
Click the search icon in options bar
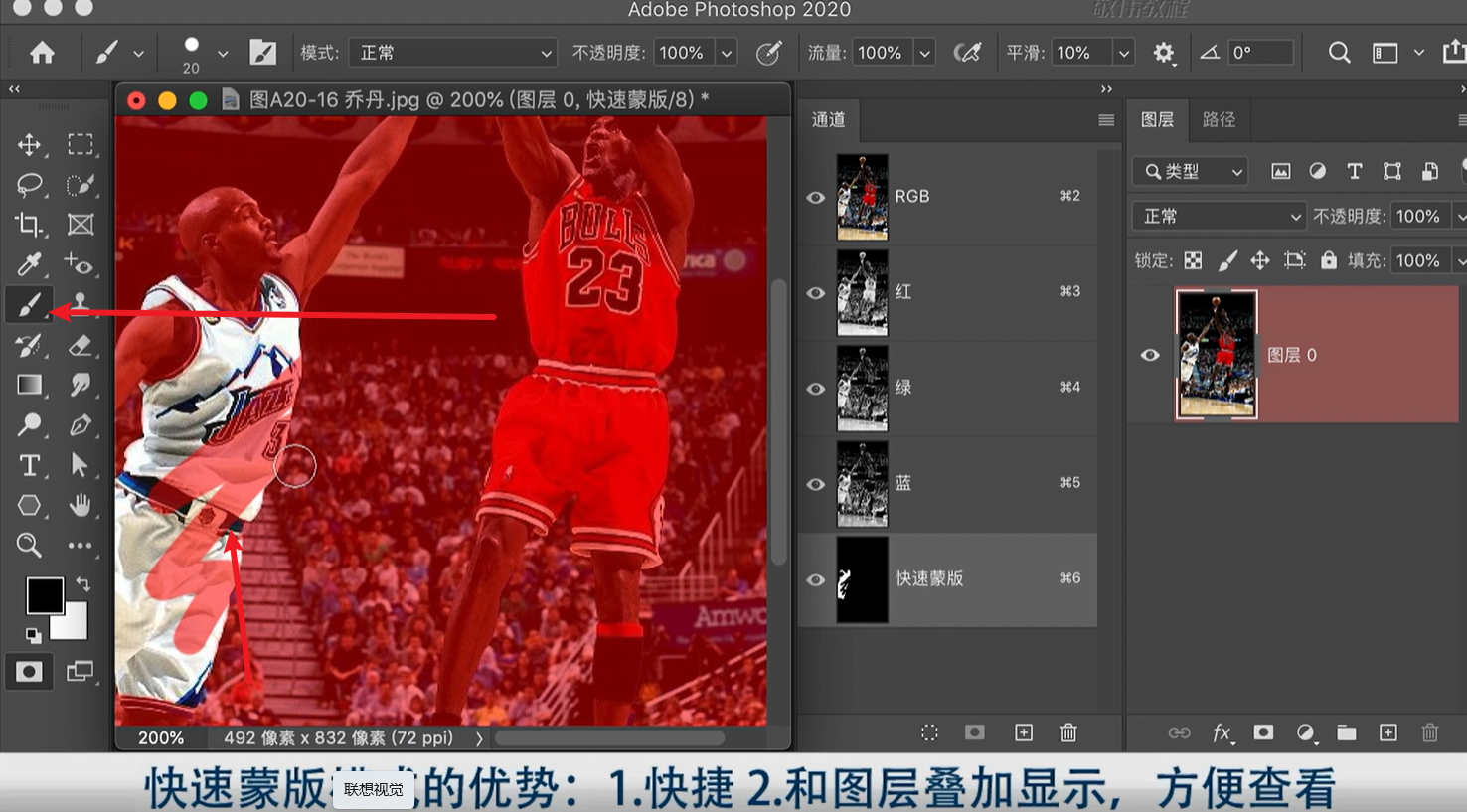(x=1339, y=53)
